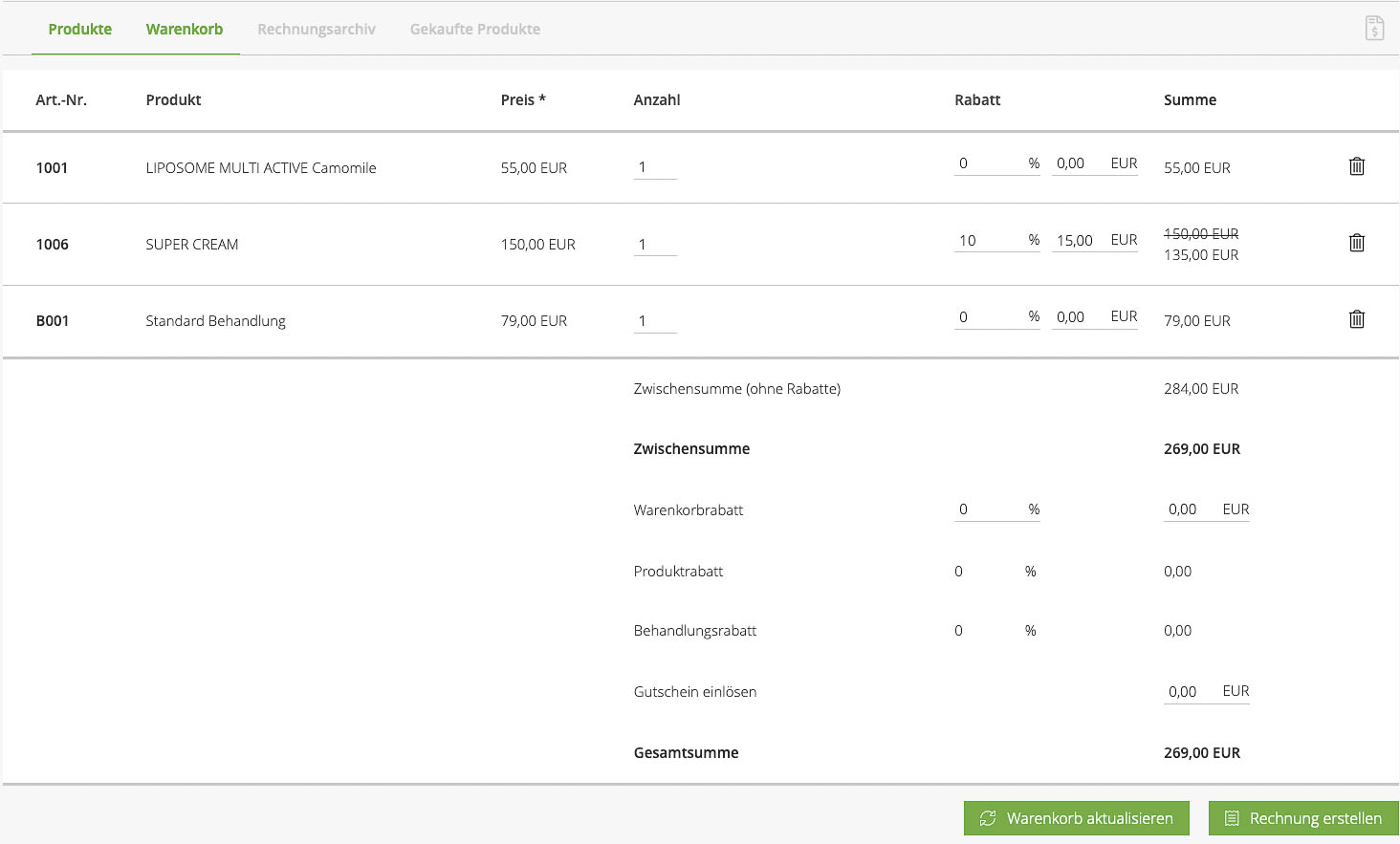The image size is (1400, 844).
Task: Click quantity field for SUPER CREAM
Action: coord(654,244)
